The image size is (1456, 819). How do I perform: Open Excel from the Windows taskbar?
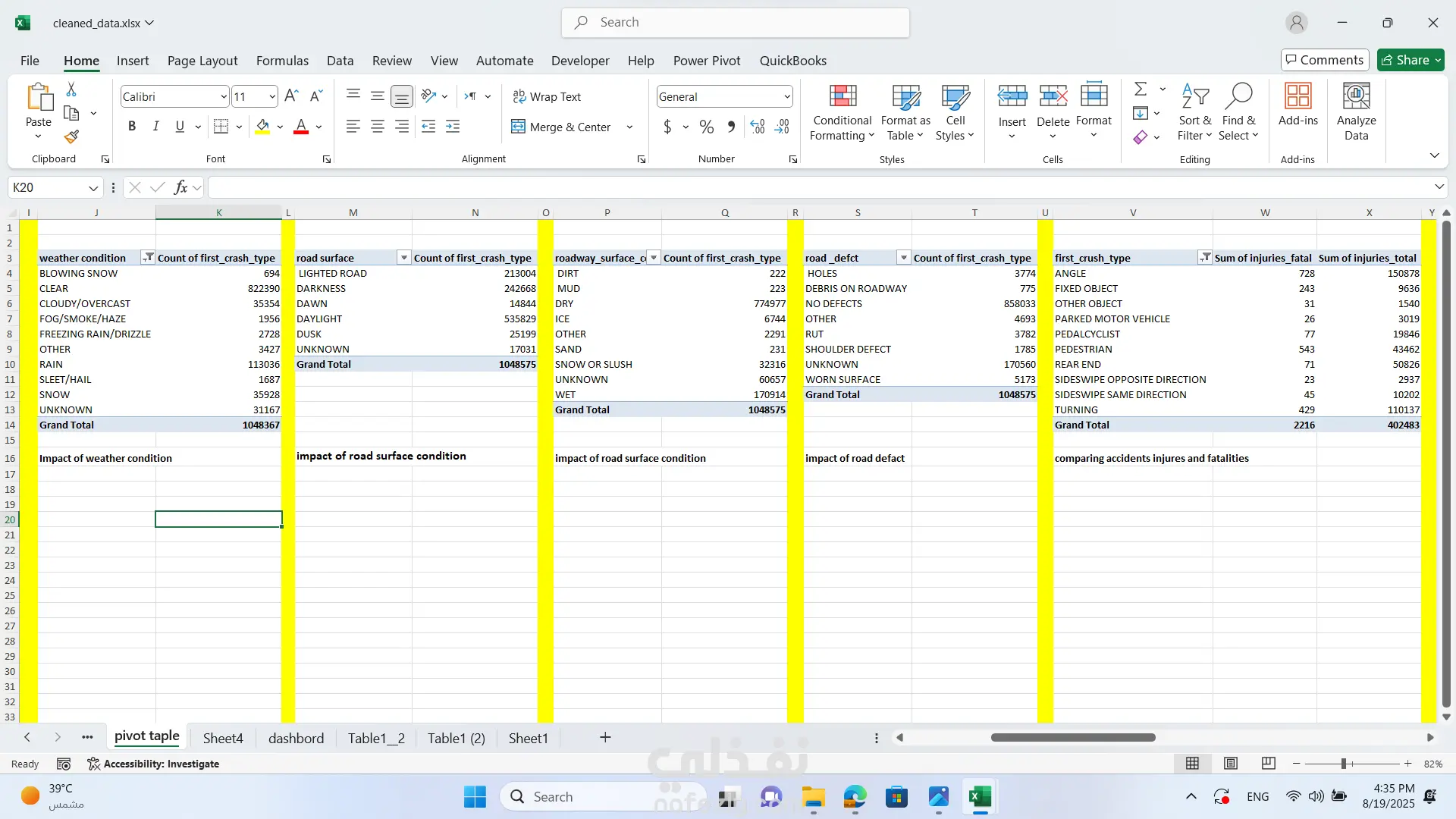[x=980, y=797]
